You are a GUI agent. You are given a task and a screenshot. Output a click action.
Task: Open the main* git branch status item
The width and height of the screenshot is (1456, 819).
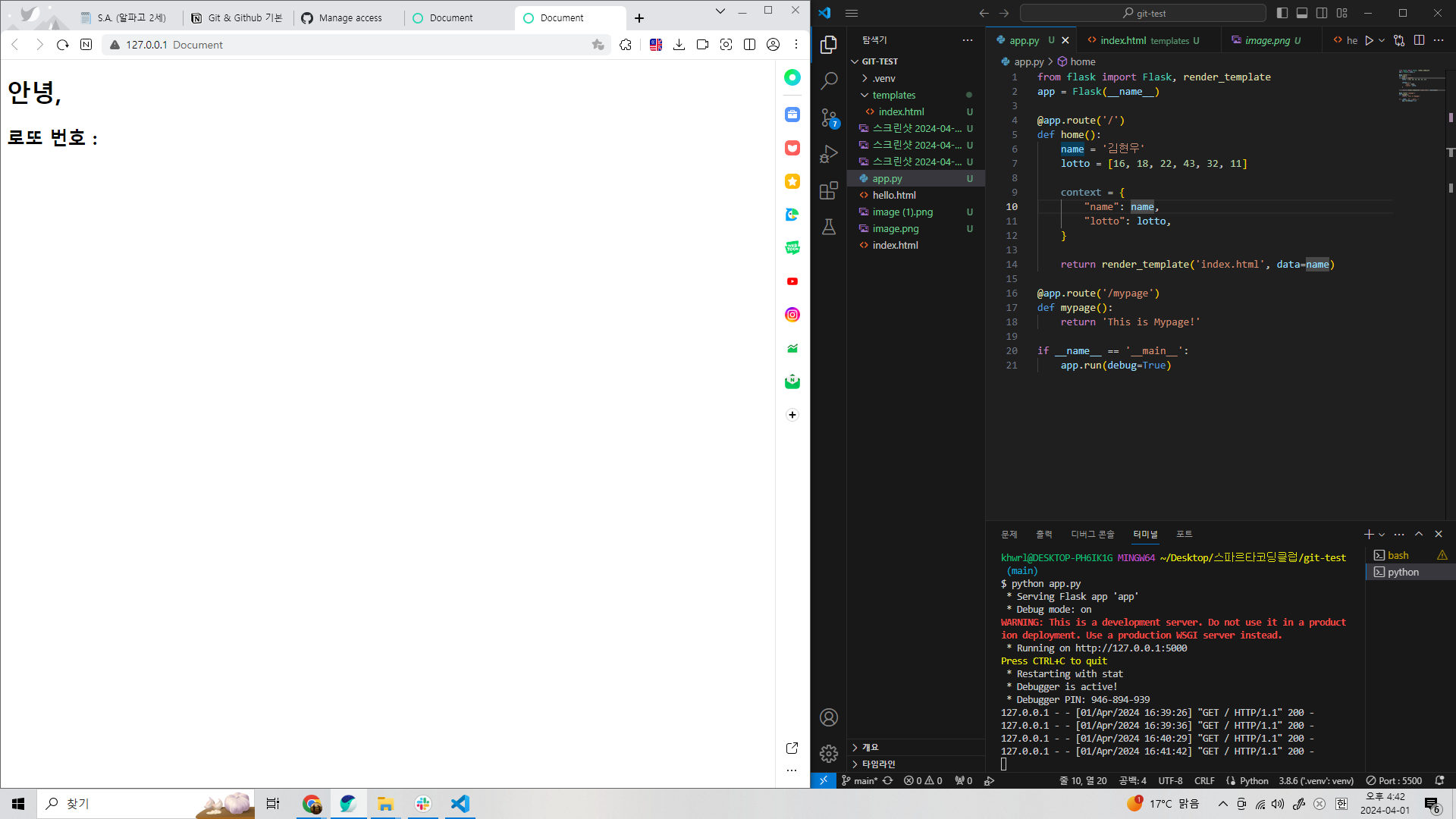click(859, 781)
